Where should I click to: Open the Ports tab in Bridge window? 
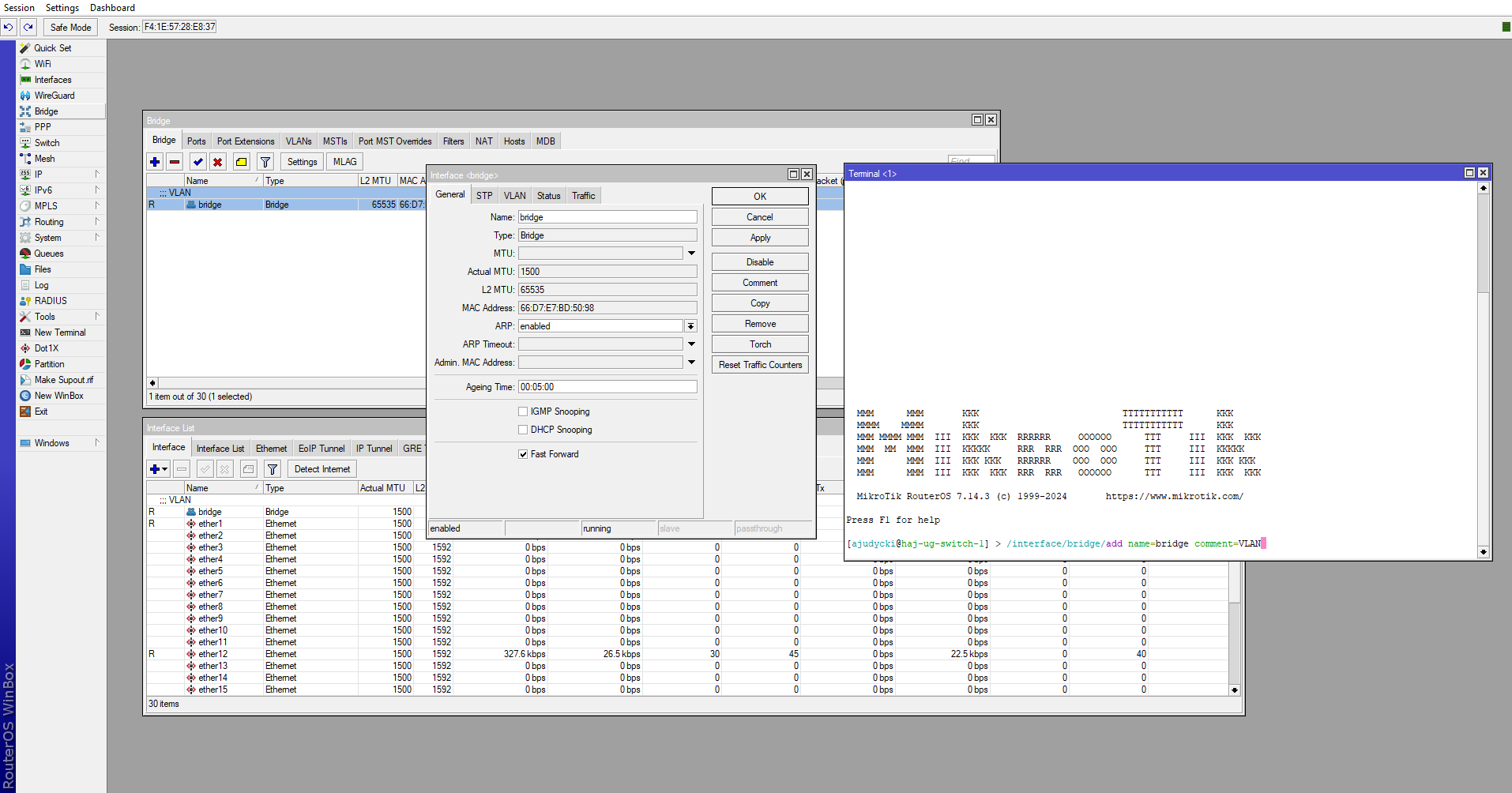point(197,141)
